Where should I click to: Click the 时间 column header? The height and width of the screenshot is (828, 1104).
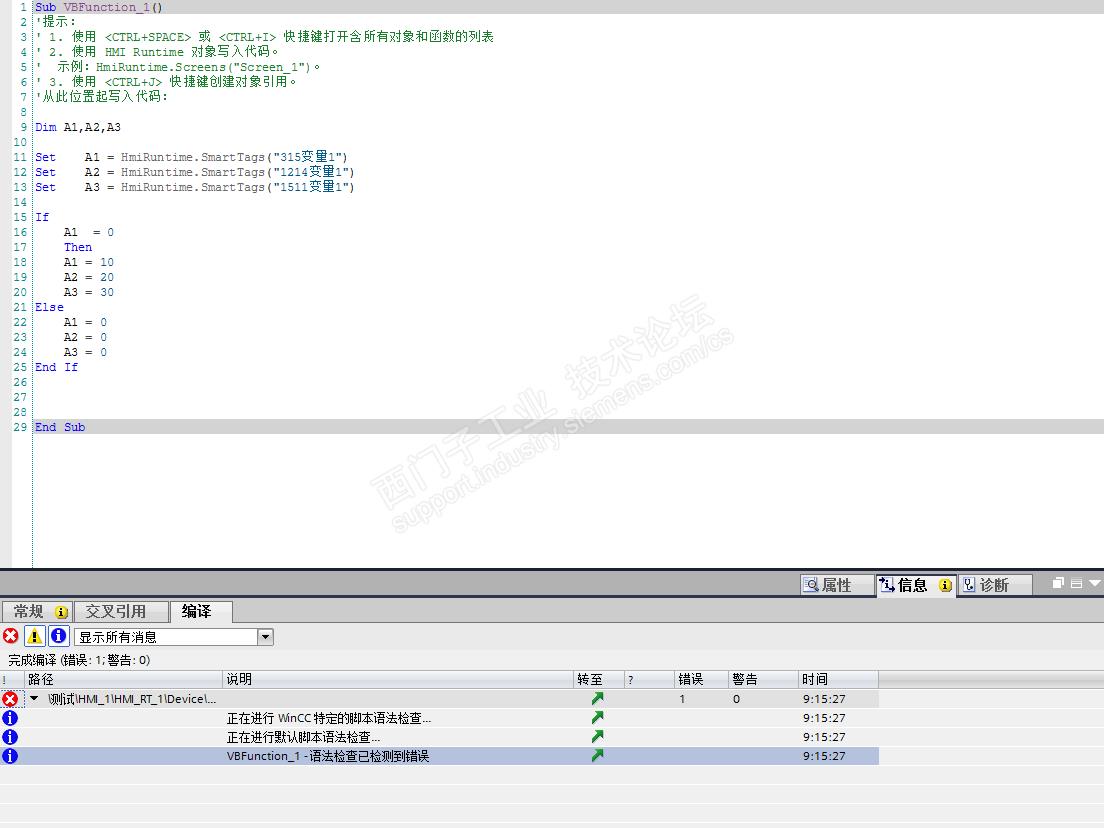point(838,679)
